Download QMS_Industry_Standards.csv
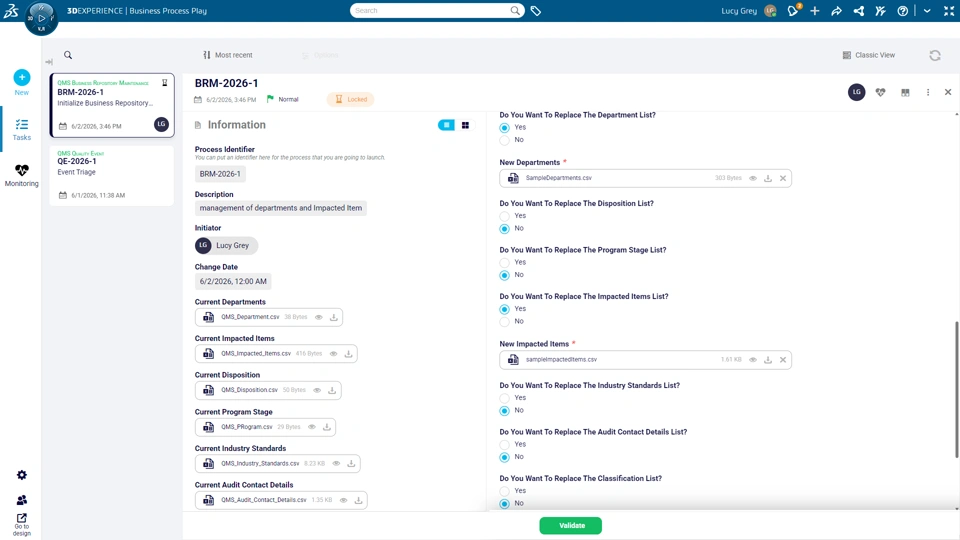The image size is (960, 540). click(351, 463)
